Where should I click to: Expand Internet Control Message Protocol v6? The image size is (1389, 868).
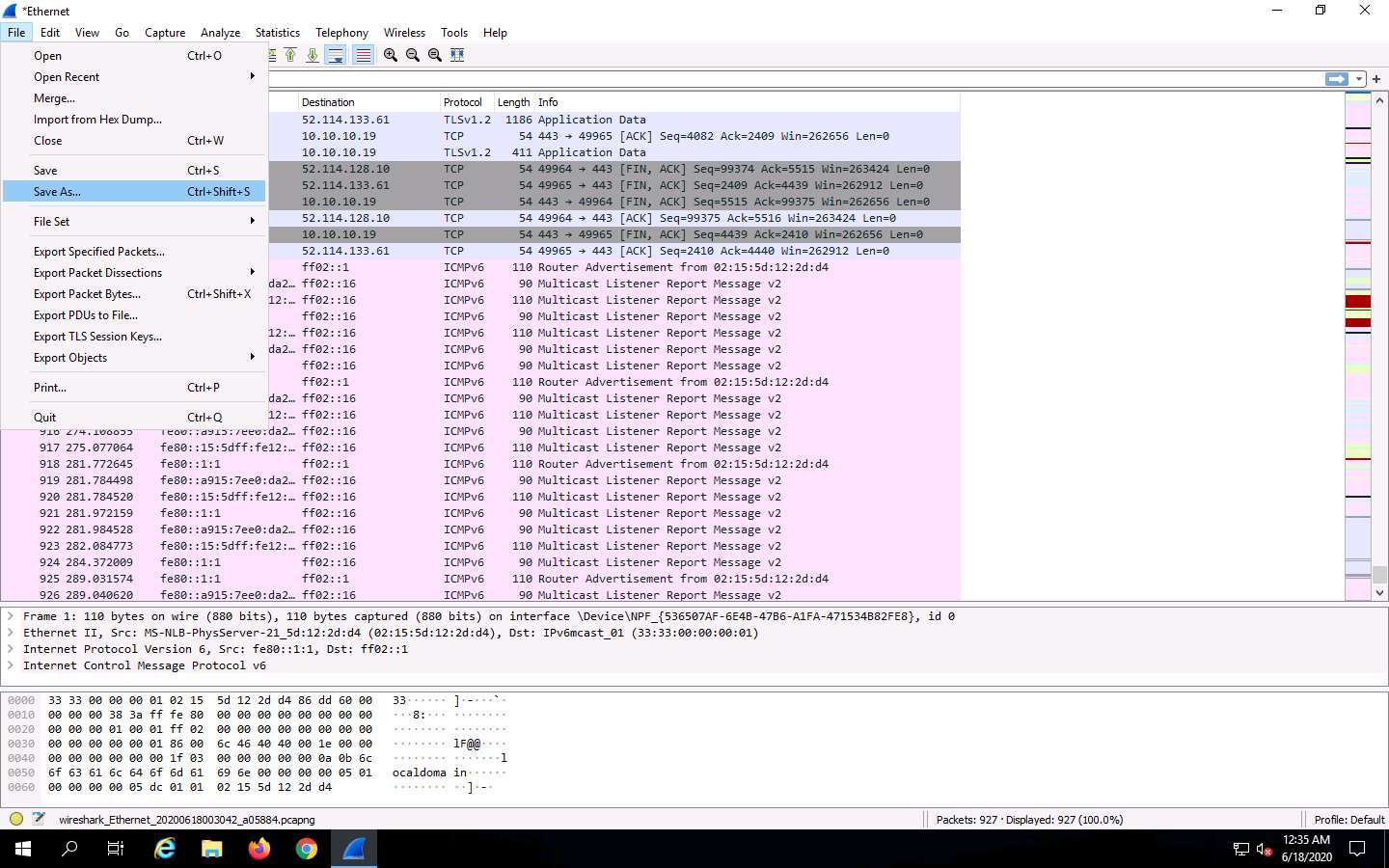point(11,665)
